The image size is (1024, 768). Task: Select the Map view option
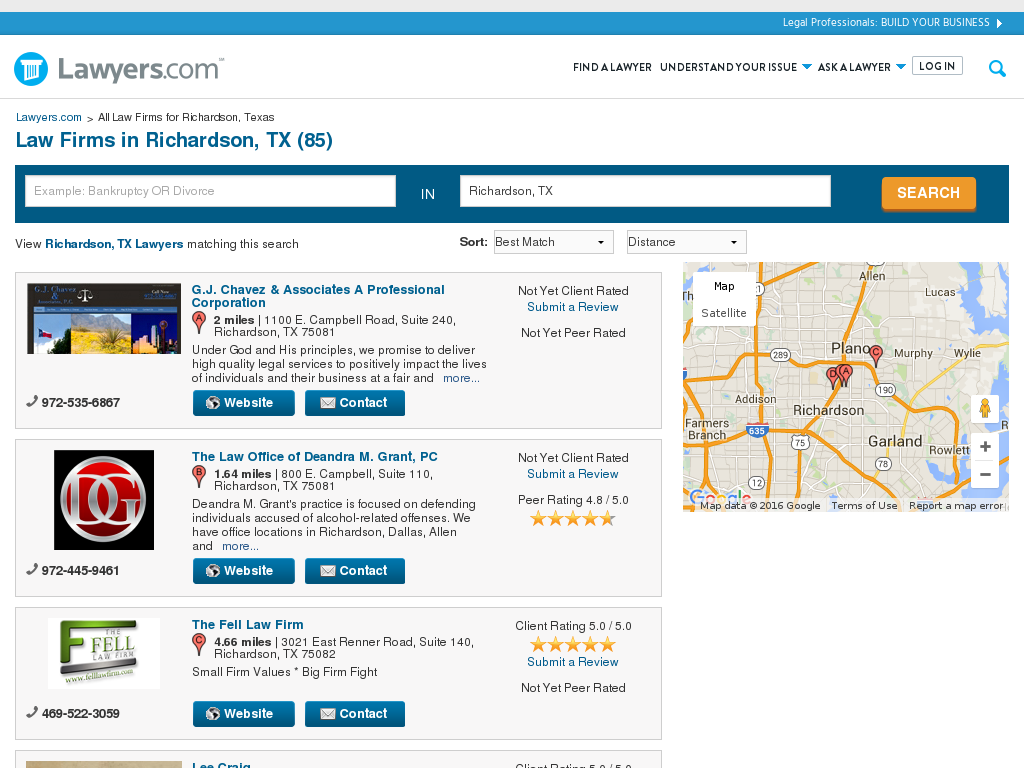(724, 286)
